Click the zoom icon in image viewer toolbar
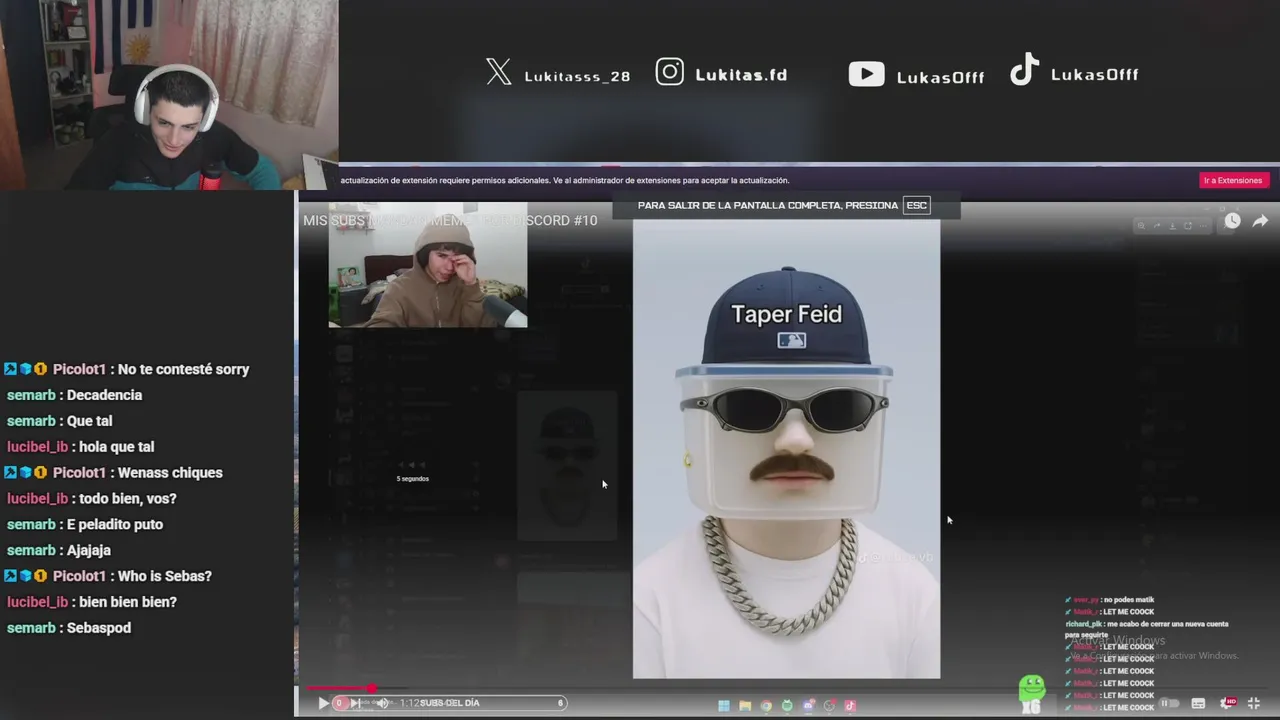Screen dimensions: 1280x720 click(1141, 226)
